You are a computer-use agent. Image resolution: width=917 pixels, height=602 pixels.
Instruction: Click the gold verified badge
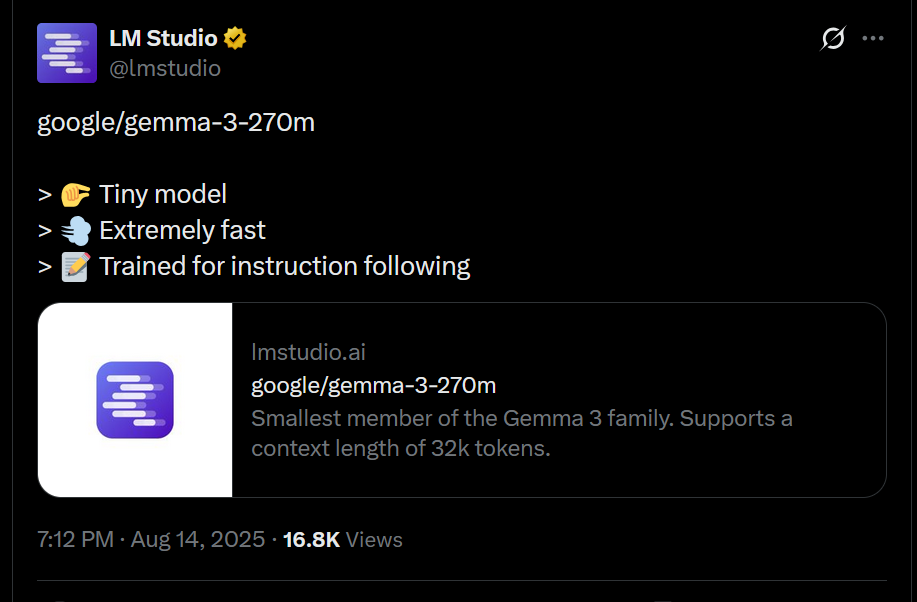[x=235, y=39]
